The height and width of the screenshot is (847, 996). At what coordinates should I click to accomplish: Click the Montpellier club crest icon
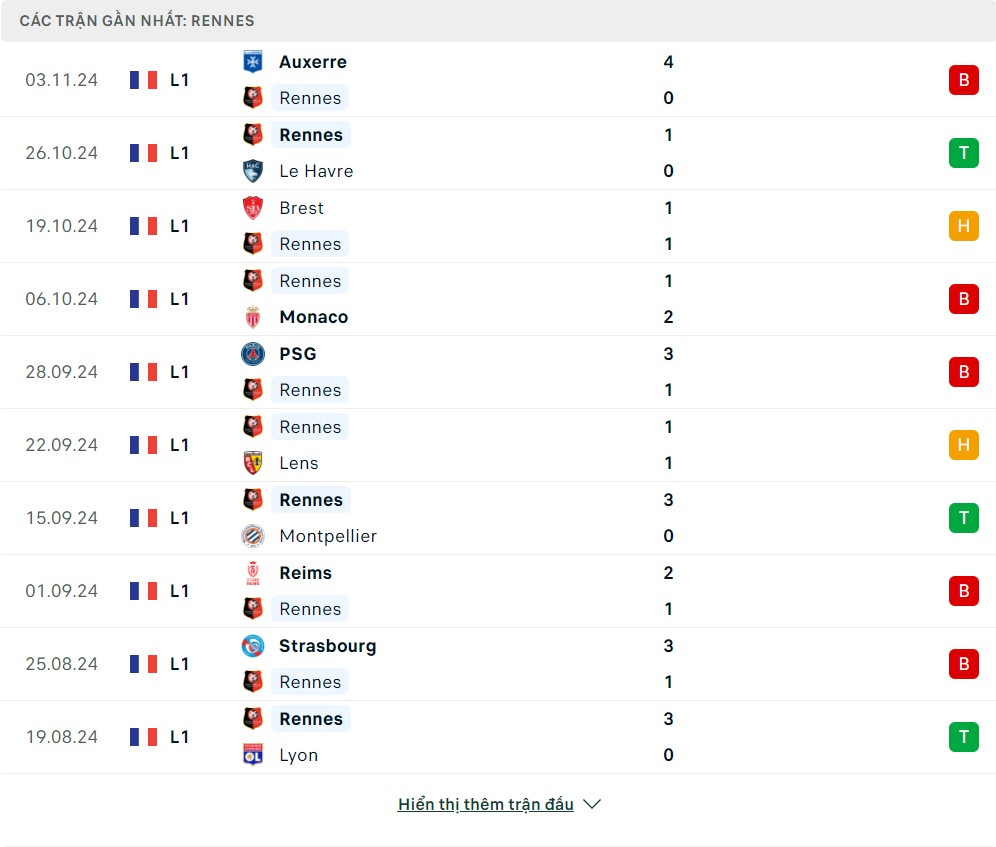click(x=253, y=536)
